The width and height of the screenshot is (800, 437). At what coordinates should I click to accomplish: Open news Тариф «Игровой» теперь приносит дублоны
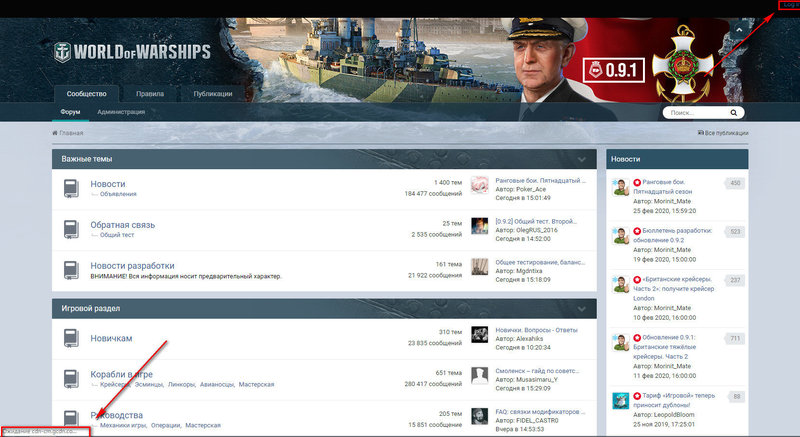pyautogui.click(x=674, y=400)
